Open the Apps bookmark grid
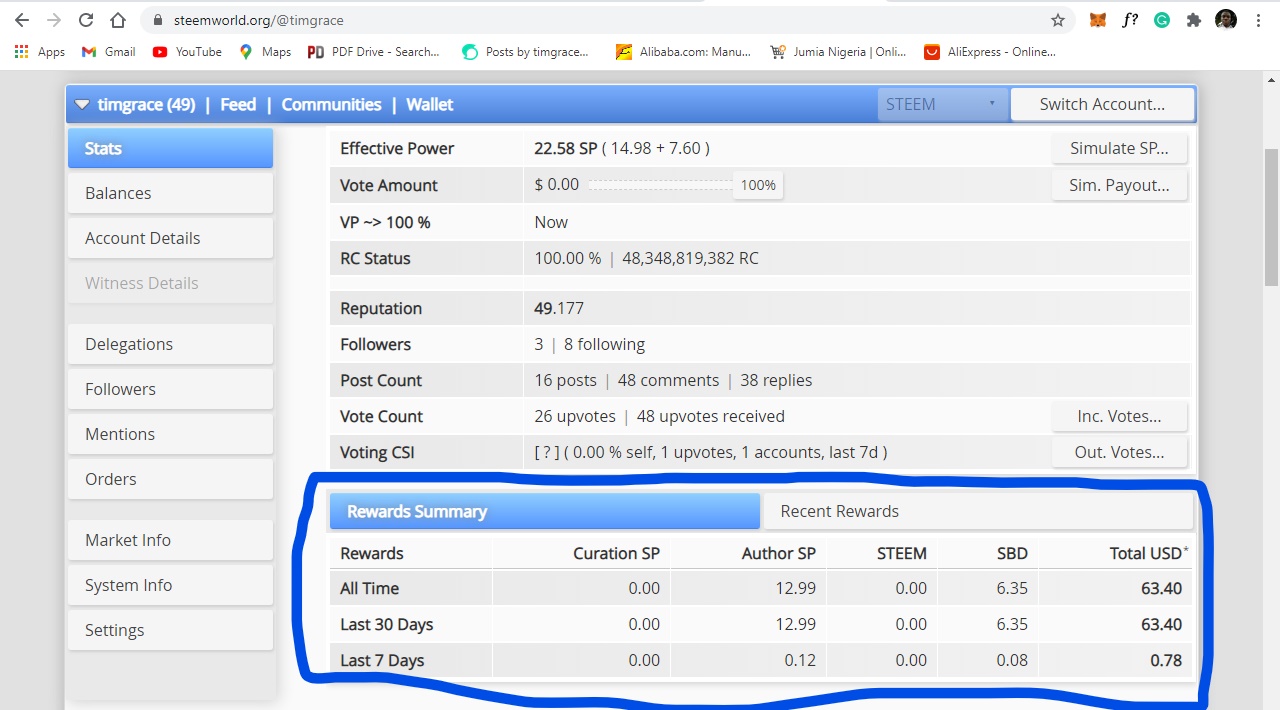 (40, 52)
